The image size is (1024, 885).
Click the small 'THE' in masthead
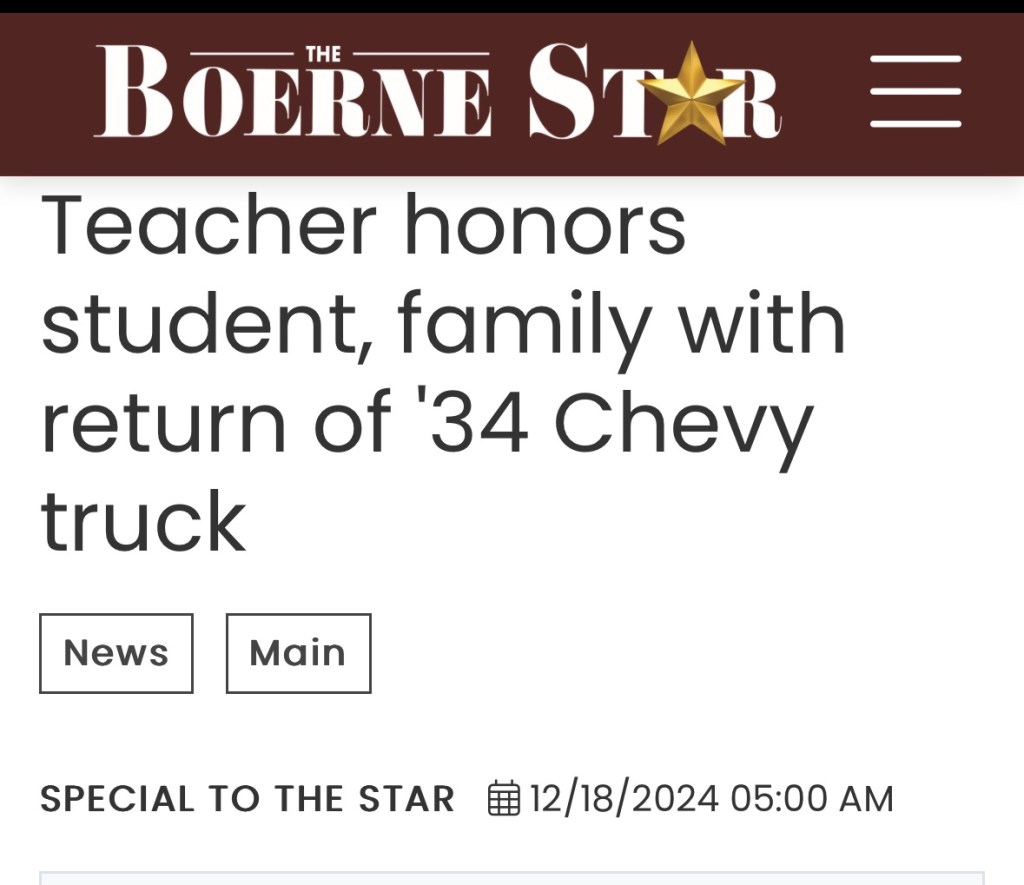[322, 54]
